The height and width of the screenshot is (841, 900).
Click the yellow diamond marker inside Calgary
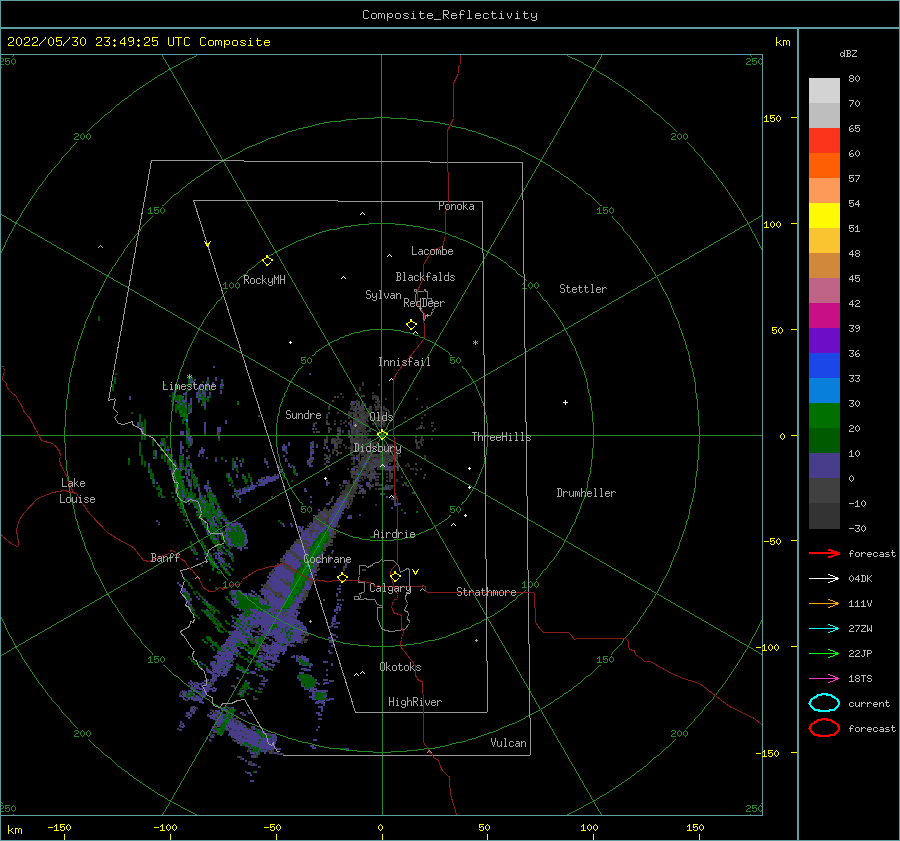coord(395,576)
